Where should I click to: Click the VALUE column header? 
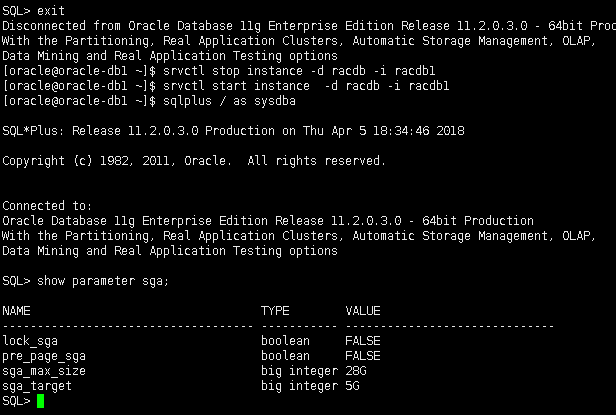tap(363, 311)
